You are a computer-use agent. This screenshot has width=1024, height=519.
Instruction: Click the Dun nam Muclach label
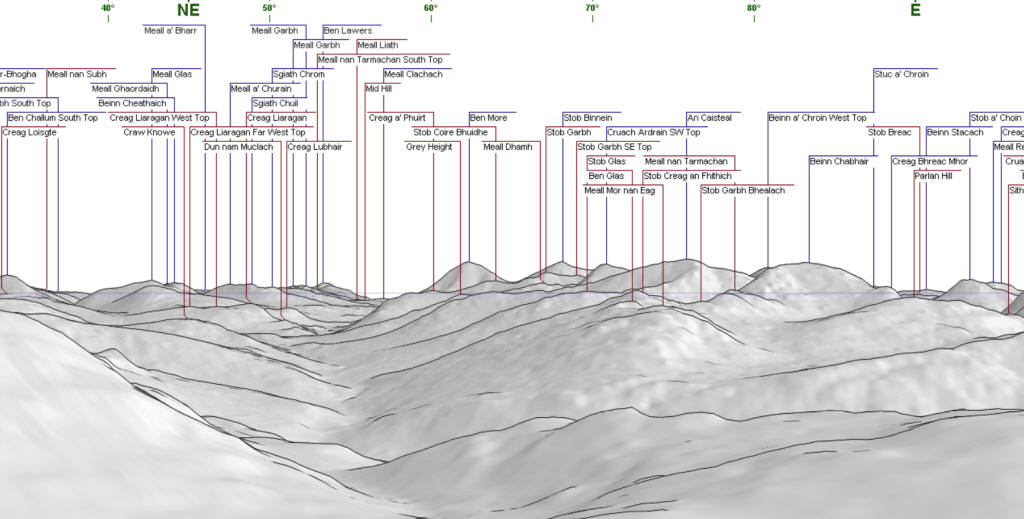pos(238,147)
